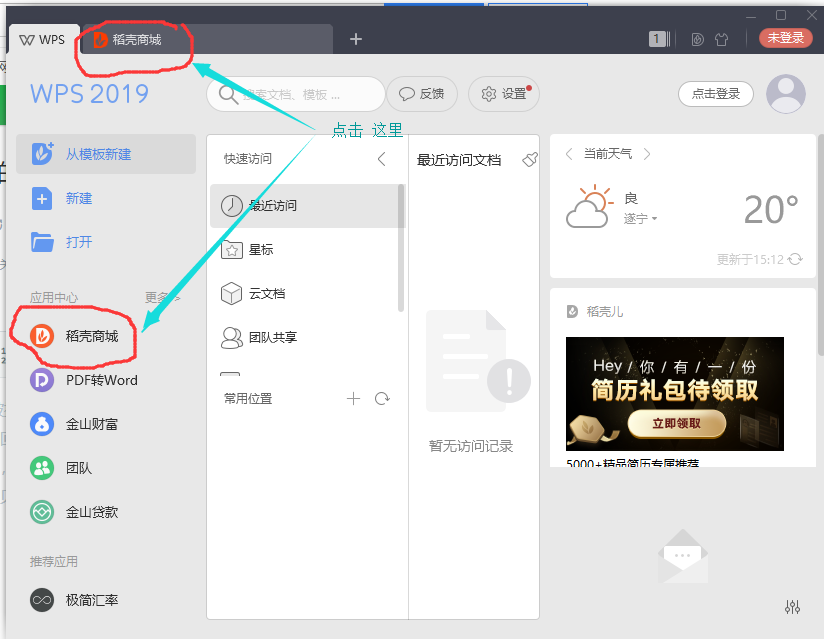This screenshot has height=639, width=824.
Task: Switch to the WPS home tab
Action: (x=43, y=39)
